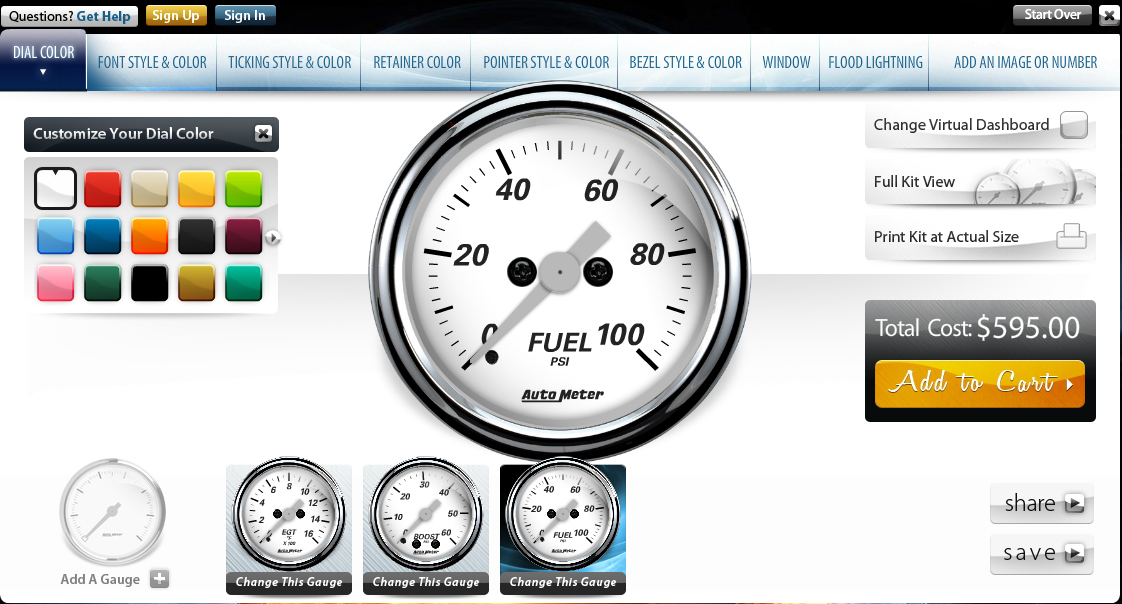Select the maroon dial color swatch
The image size is (1122, 604).
243,236
